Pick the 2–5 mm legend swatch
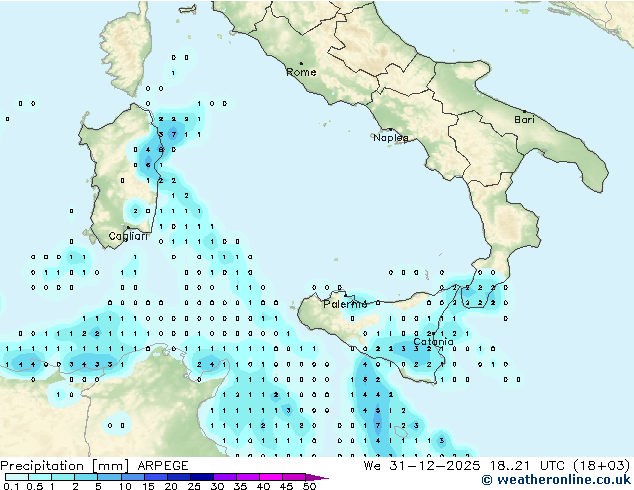 [86, 477]
